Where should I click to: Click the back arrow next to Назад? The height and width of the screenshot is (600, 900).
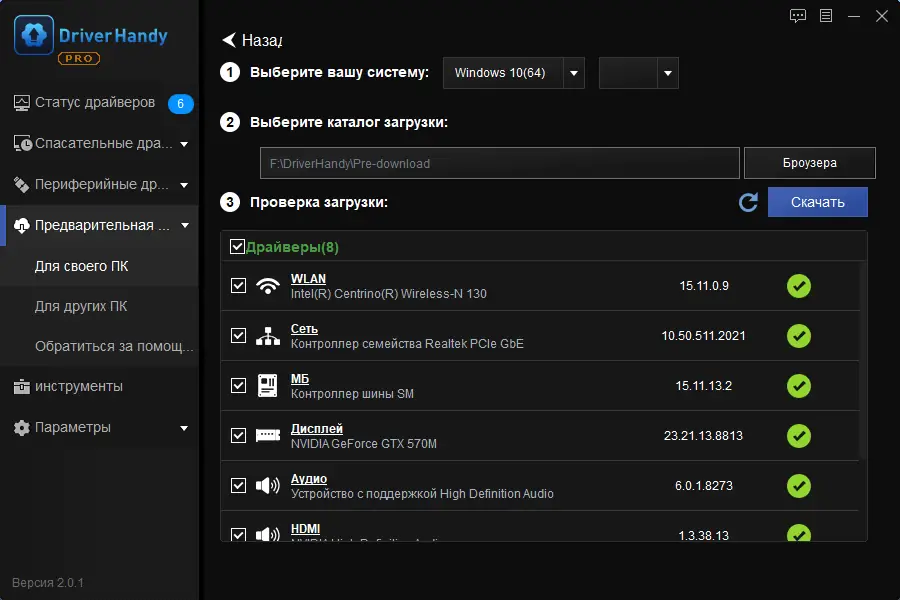tap(229, 40)
